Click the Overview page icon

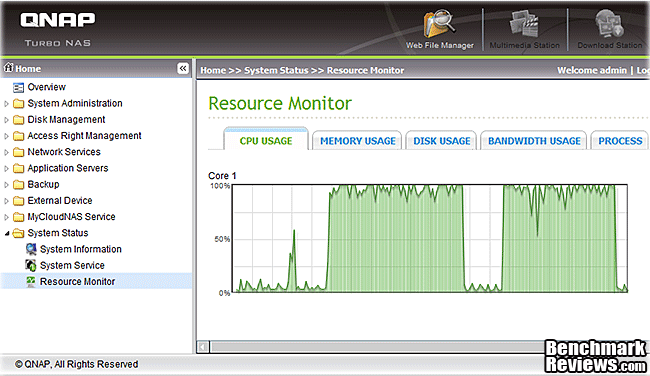[x=18, y=87]
